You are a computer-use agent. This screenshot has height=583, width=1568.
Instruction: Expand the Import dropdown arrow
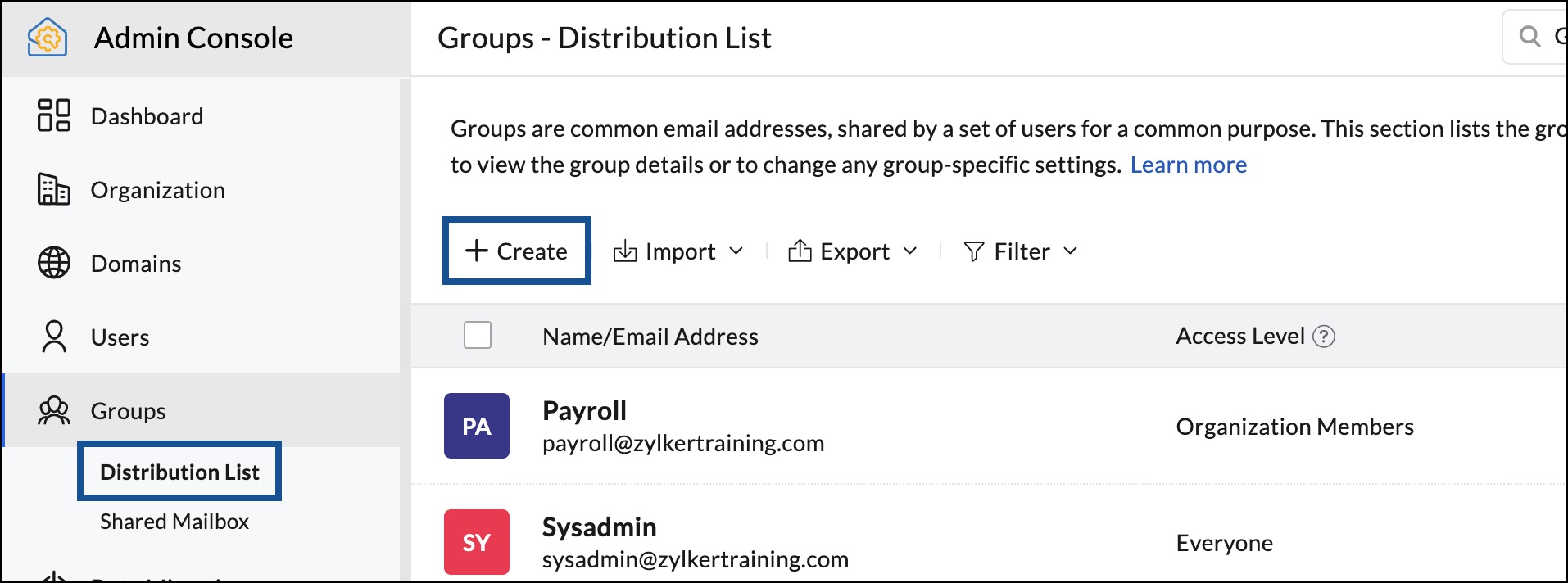(x=736, y=251)
